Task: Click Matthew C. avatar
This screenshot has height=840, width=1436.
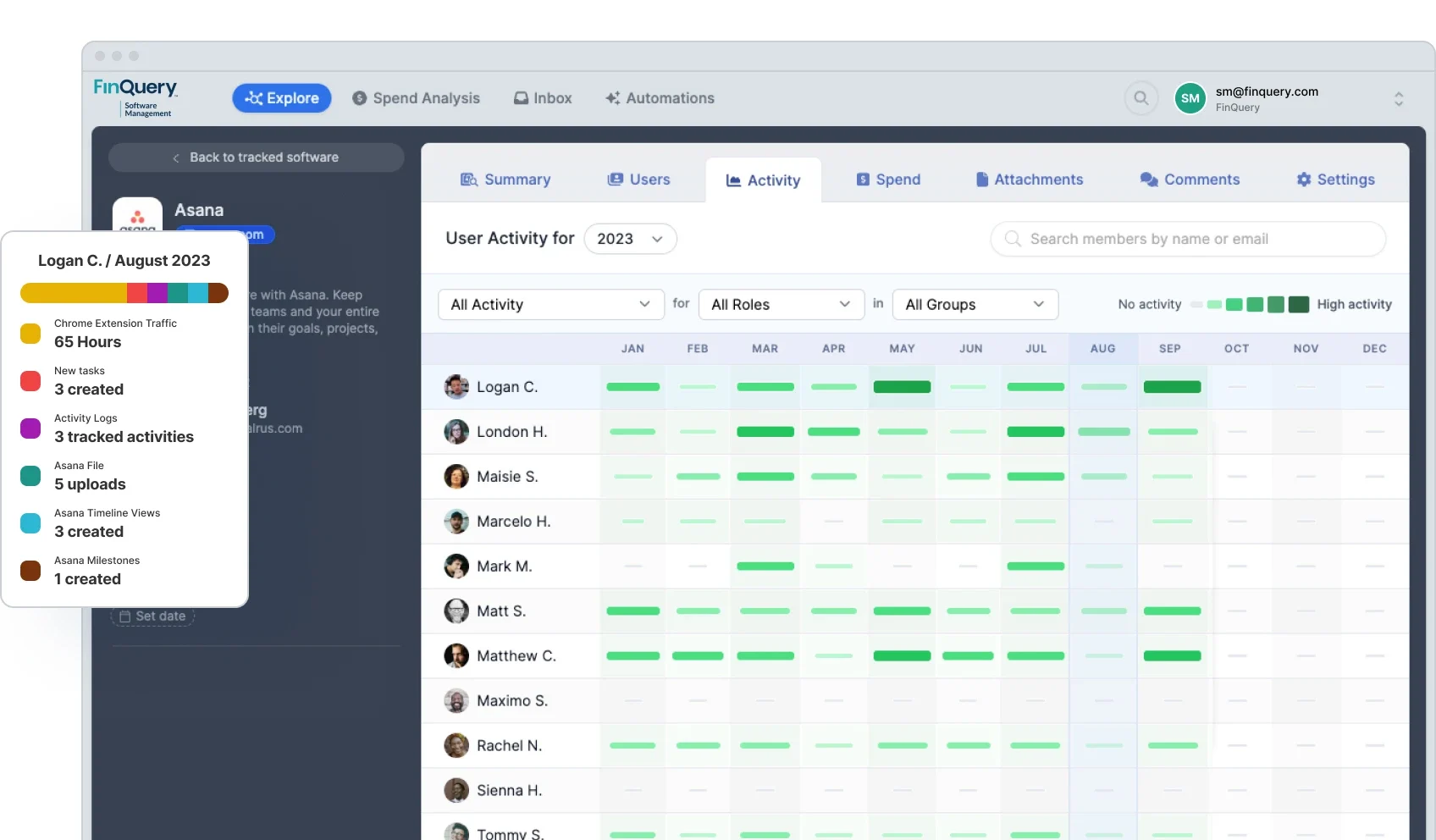Action: (x=456, y=656)
